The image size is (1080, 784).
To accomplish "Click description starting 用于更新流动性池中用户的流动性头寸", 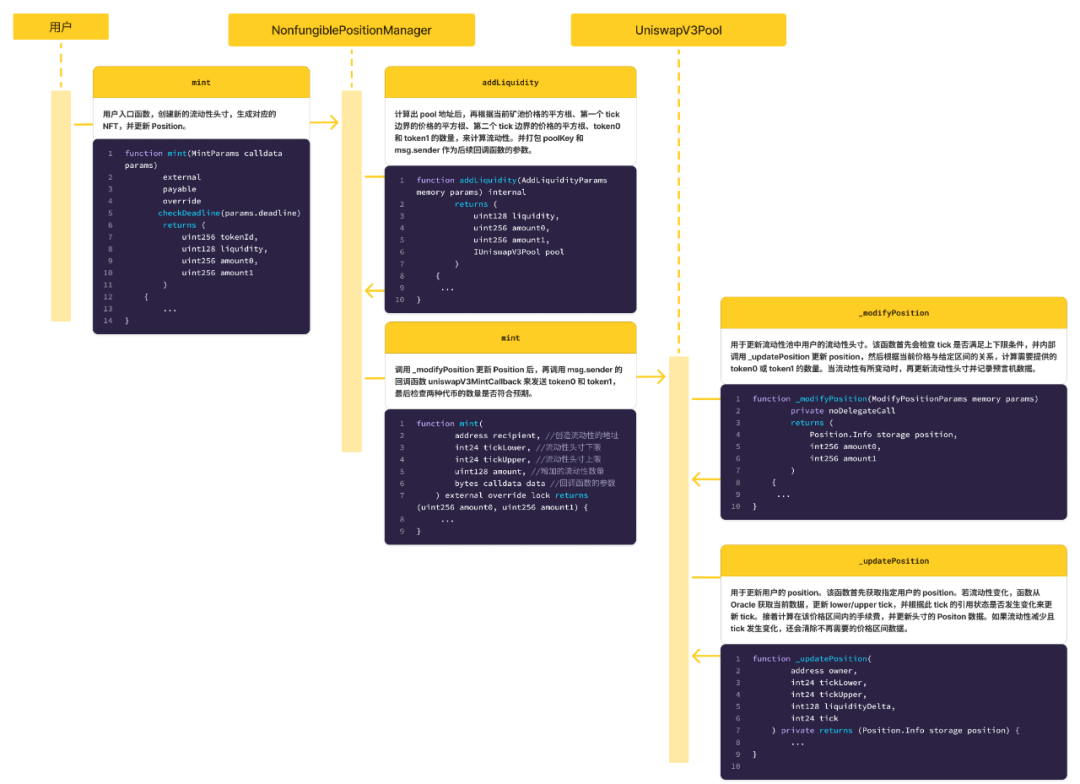I will tap(893, 357).
